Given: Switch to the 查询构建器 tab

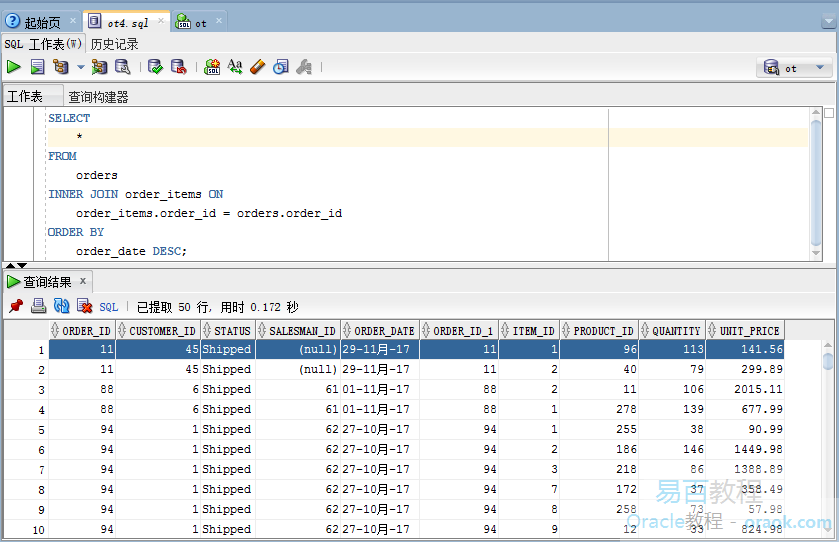Looking at the screenshot, I should 98,97.
